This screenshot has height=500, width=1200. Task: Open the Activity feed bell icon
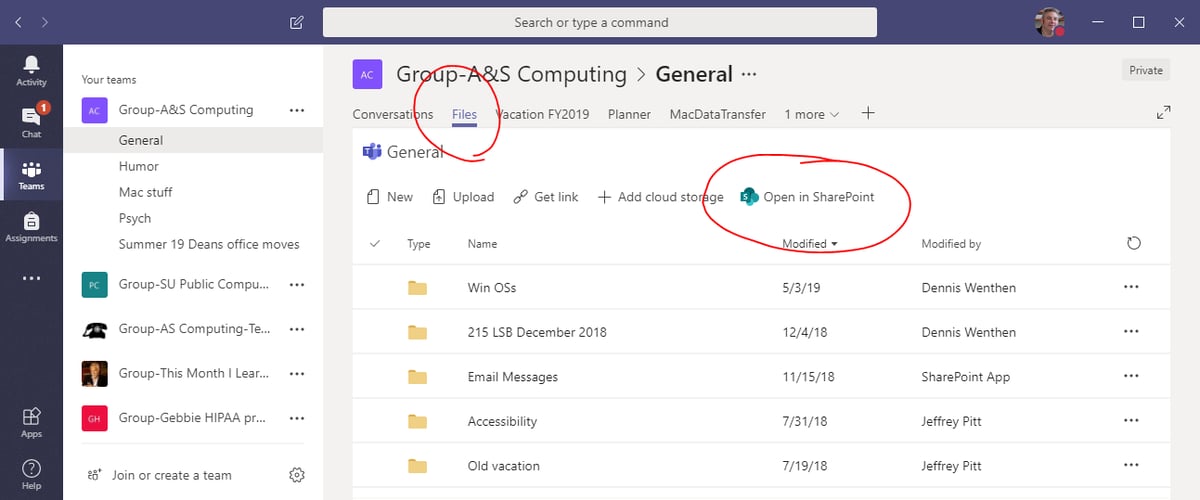pyautogui.click(x=31, y=68)
